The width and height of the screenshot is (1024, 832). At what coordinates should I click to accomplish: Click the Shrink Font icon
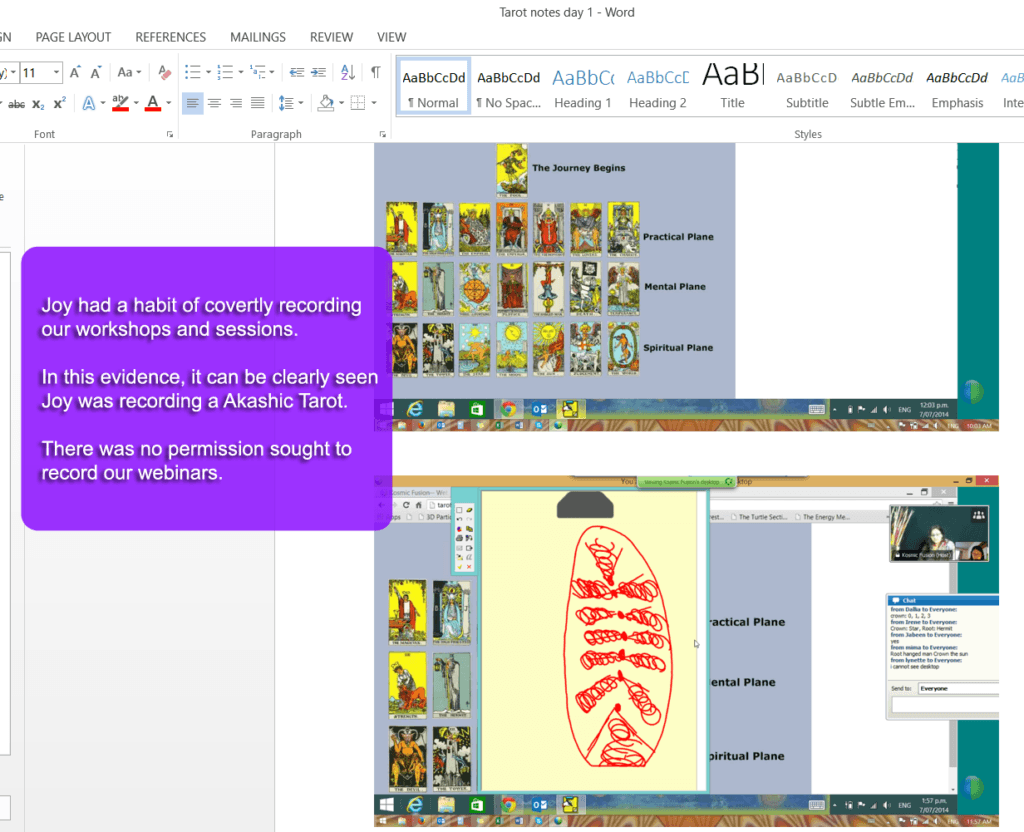pyautogui.click(x=96, y=72)
